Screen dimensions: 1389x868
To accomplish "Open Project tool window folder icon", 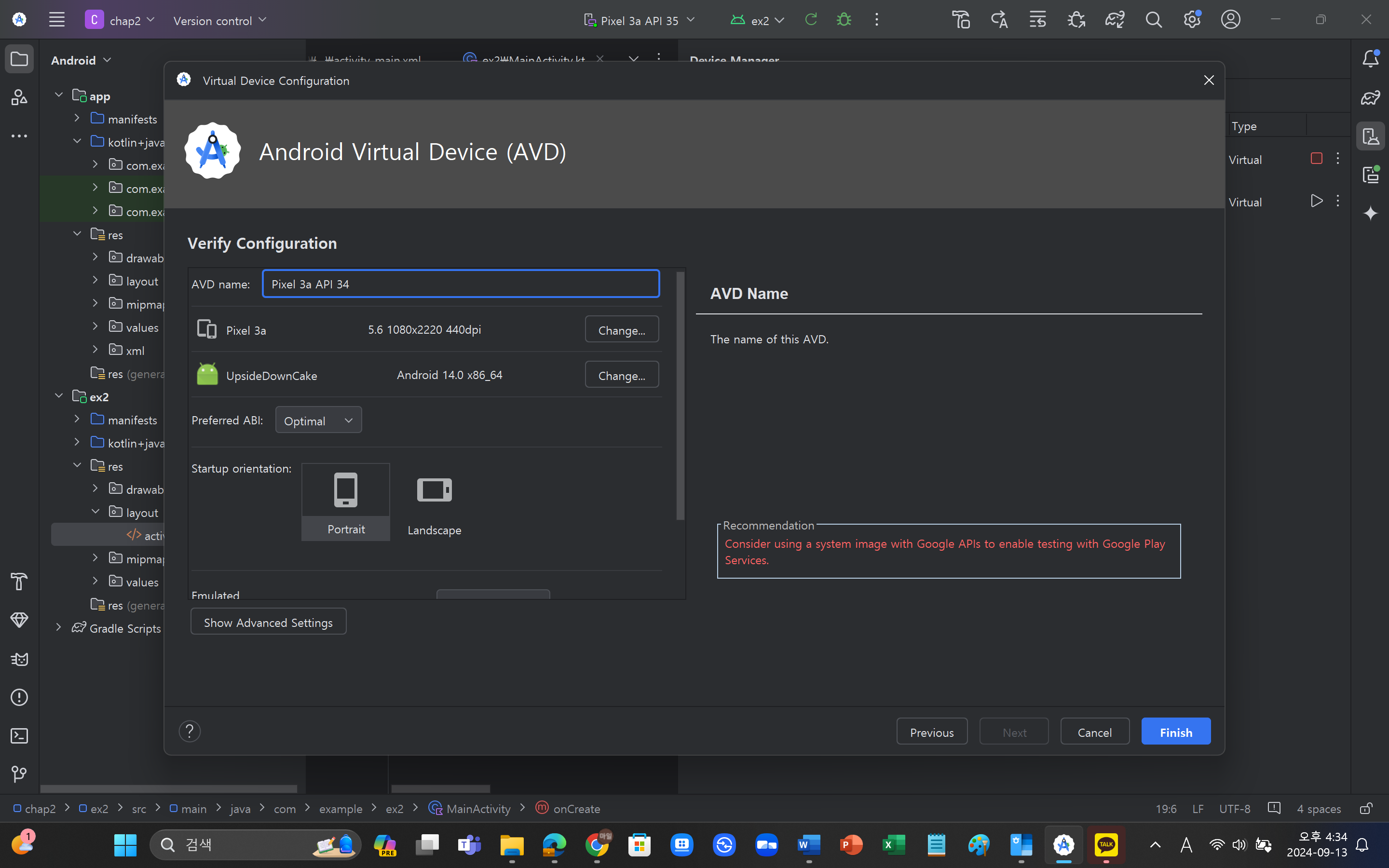I will coord(19,59).
